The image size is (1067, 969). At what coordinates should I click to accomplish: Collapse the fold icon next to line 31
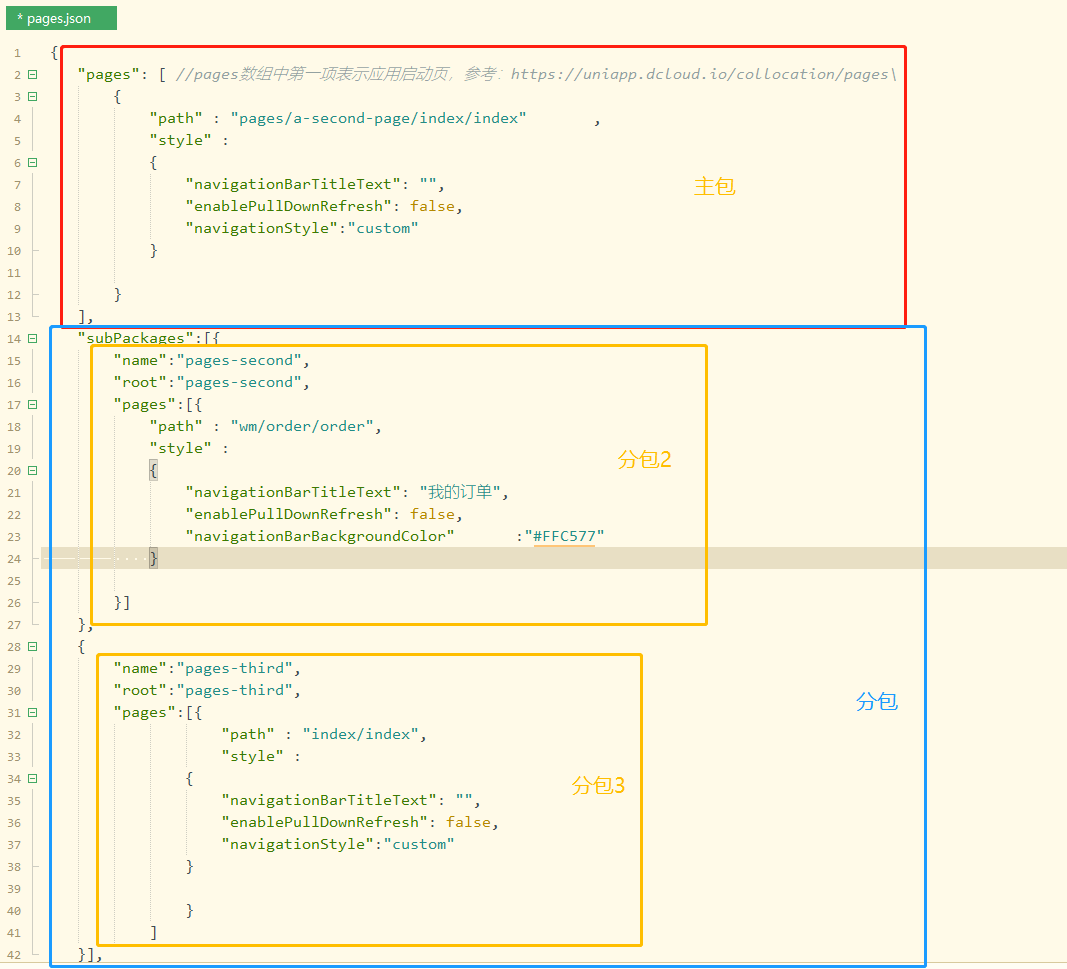click(31, 712)
